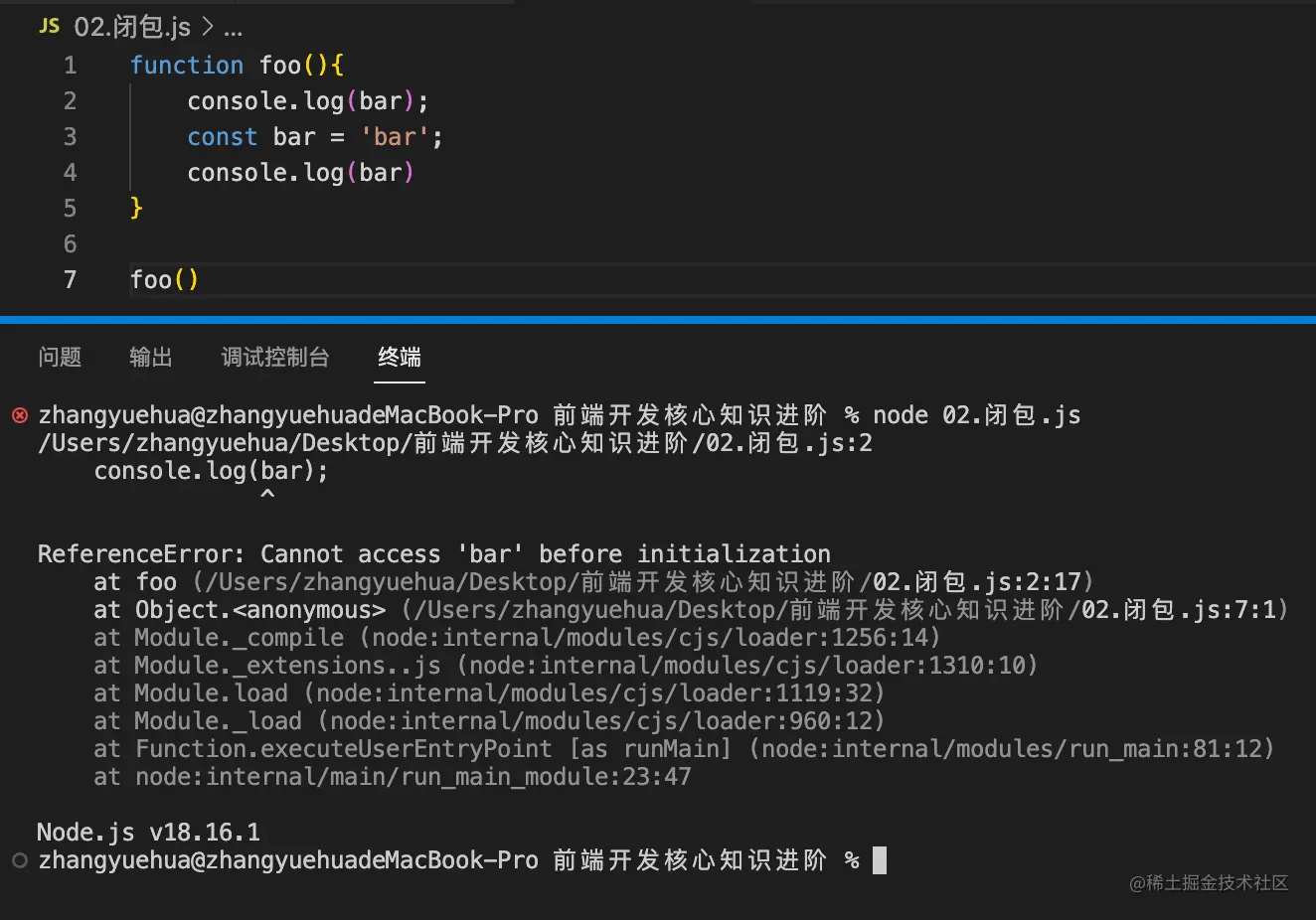Click the JS file icon in breadcrumb
The width and height of the screenshot is (1316, 920).
click(49, 27)
